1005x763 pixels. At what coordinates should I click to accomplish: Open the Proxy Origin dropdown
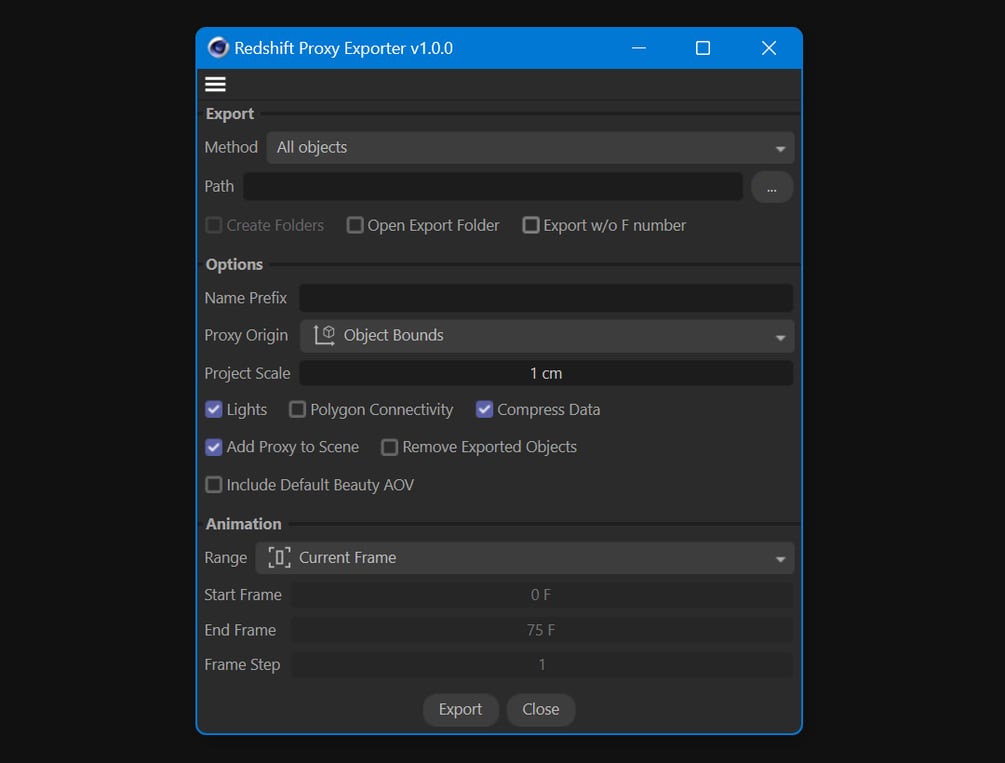[547, 336]
